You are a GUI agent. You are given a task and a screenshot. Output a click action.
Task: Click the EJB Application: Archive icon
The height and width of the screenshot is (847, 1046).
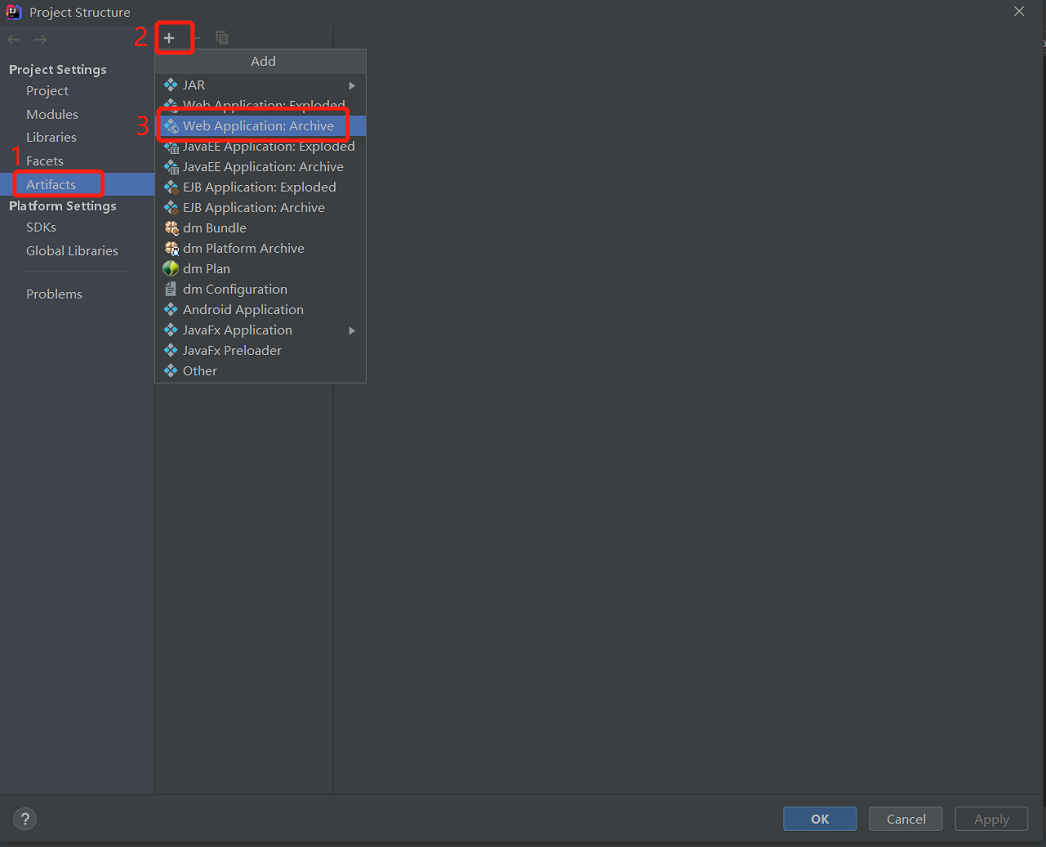coord(171,207)
